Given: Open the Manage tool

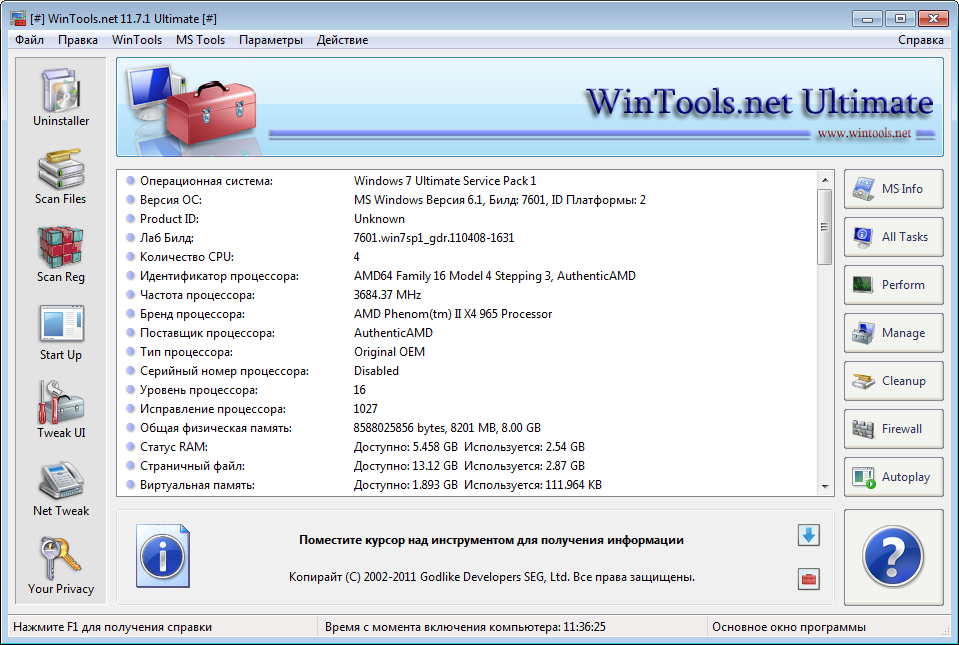Looking at the screenshot, I should [x=894, y=333].
